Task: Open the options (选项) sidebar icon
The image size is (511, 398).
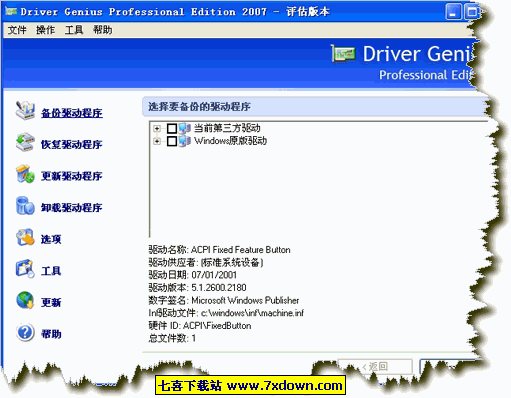Action: 25,237
